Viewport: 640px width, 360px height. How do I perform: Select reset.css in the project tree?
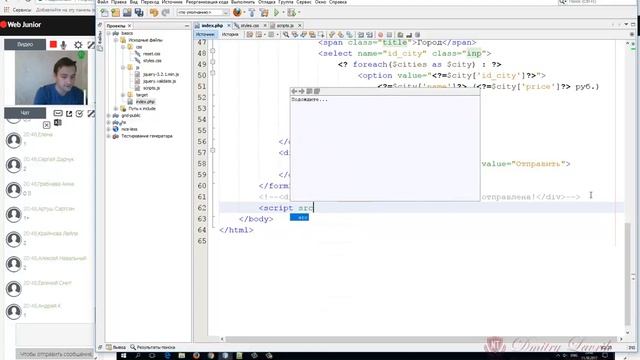tap(151, 54)
